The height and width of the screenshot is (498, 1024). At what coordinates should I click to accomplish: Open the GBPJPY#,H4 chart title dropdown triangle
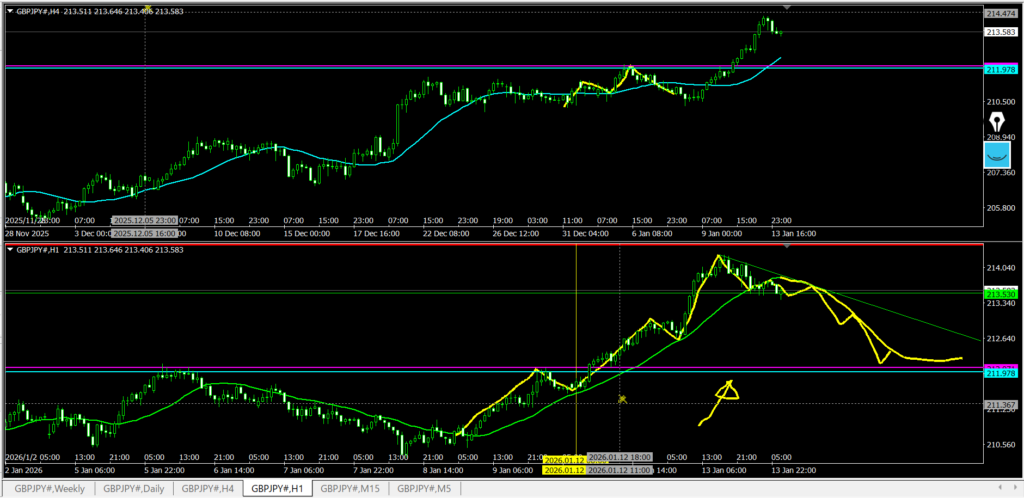point(10,13)
